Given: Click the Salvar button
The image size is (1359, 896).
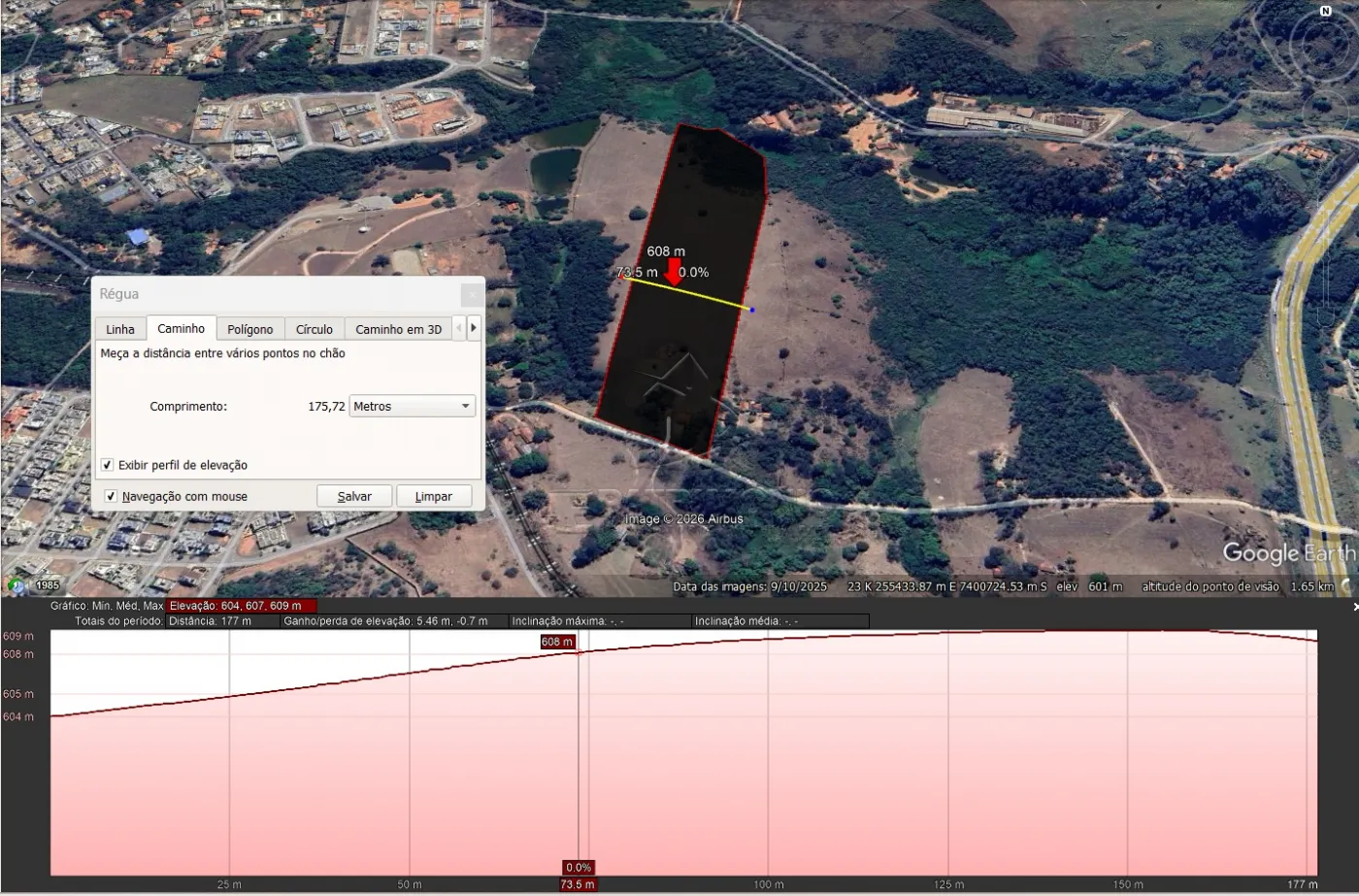Looking at the screenshot, I should tap(354, 496).
